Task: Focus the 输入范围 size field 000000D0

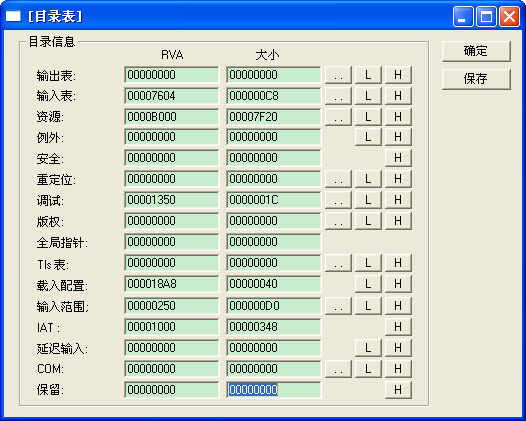Action: point(273,306)
